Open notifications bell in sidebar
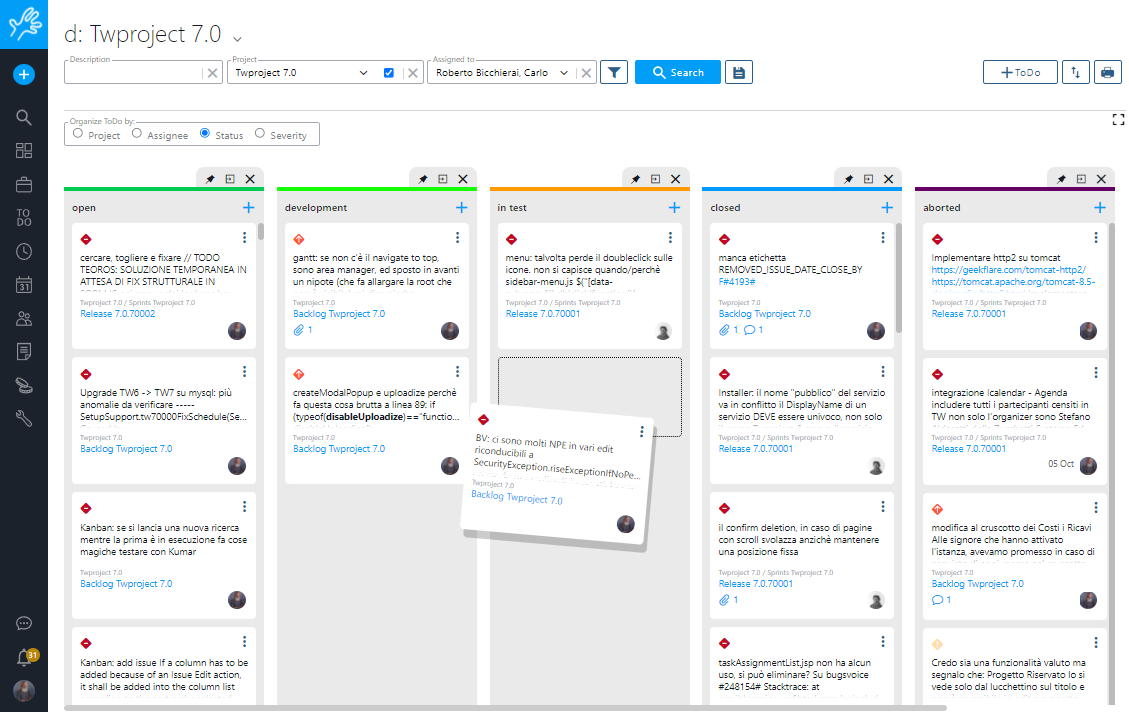 (x=24, y=657)
